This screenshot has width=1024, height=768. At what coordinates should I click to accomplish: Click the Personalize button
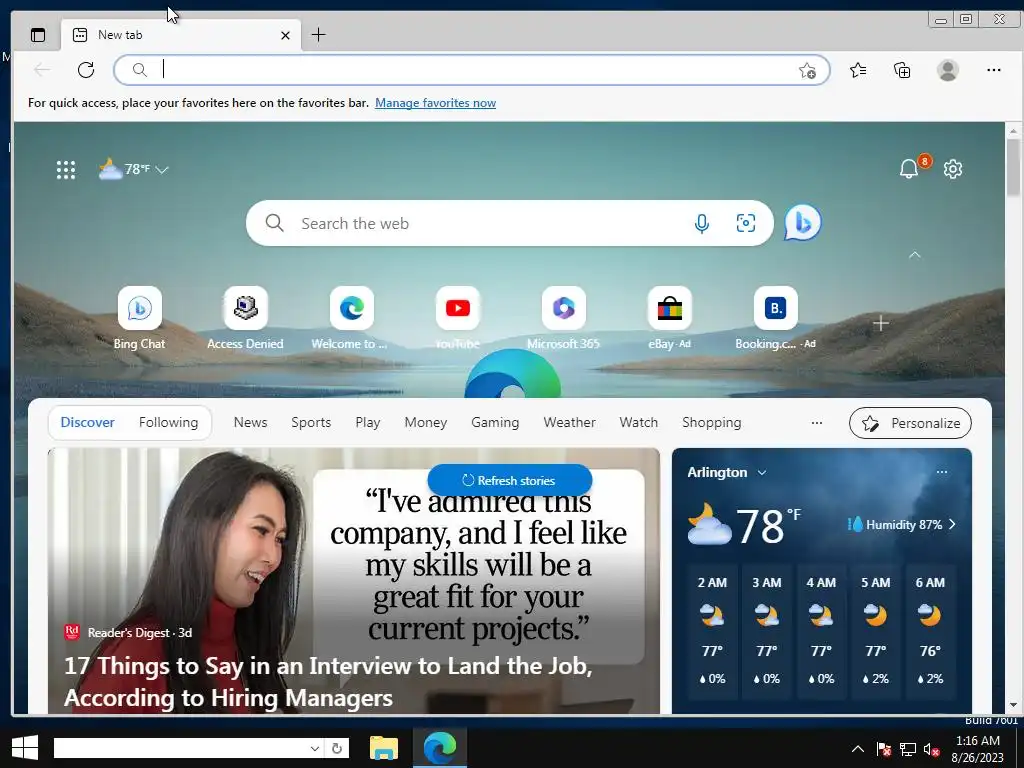point(910,423)
